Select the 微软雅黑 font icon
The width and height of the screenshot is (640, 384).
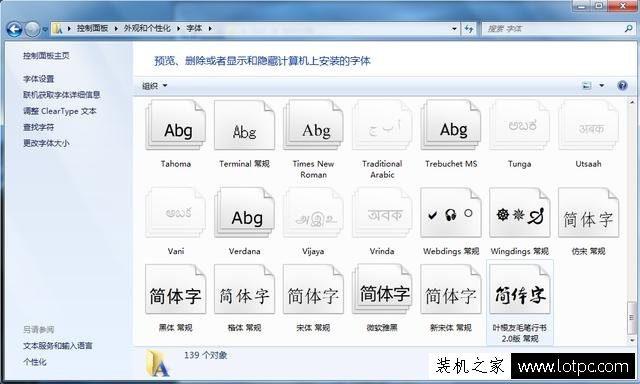(x=382, y=289)
